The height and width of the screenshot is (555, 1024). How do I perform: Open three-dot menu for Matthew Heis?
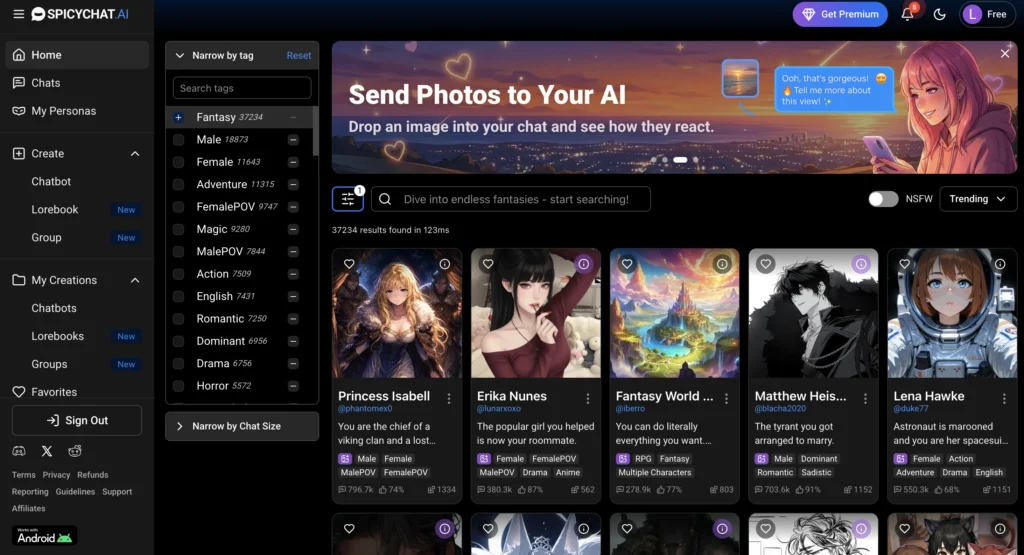865,398
